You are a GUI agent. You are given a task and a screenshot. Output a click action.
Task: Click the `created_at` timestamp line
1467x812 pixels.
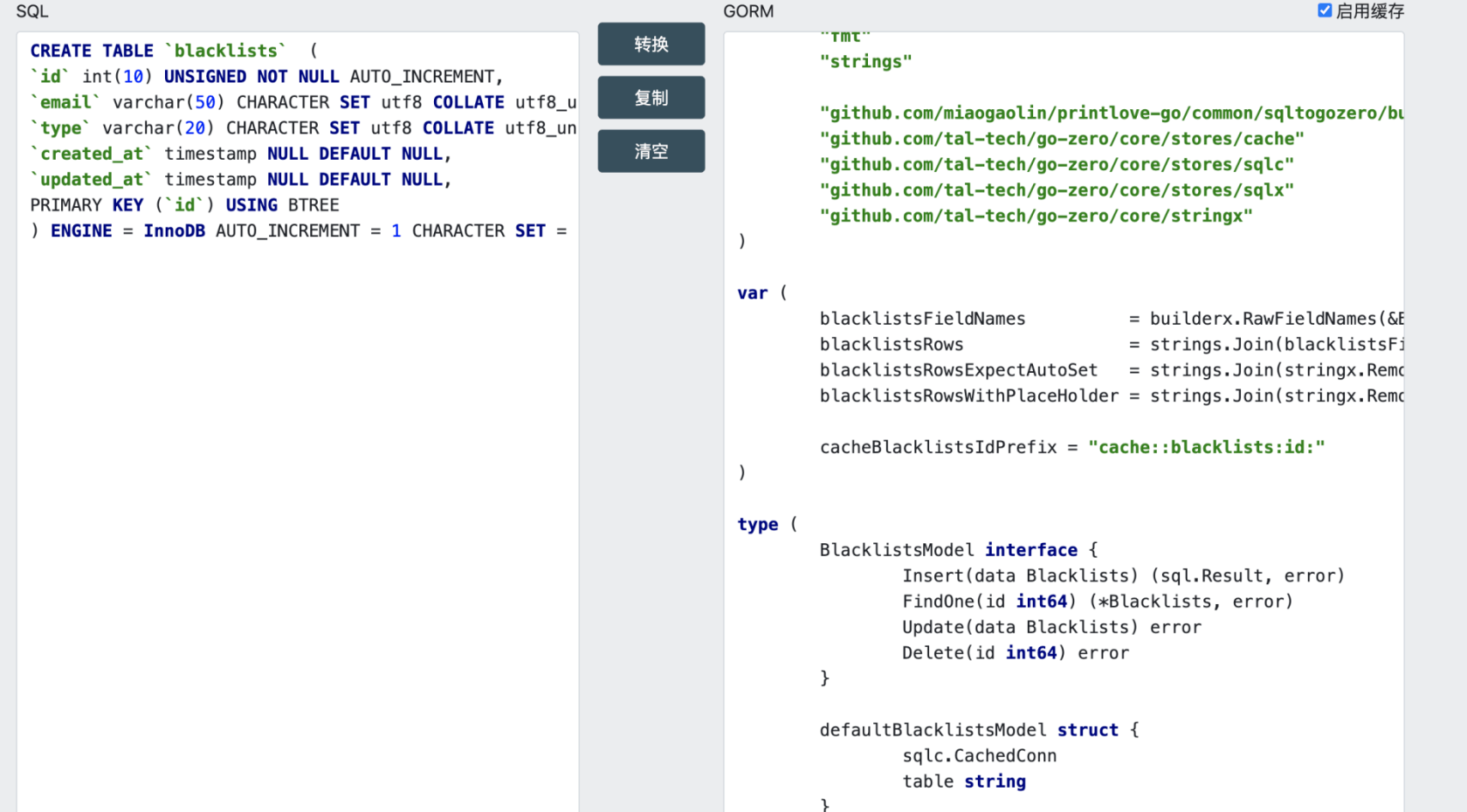[x=240, y=154]
